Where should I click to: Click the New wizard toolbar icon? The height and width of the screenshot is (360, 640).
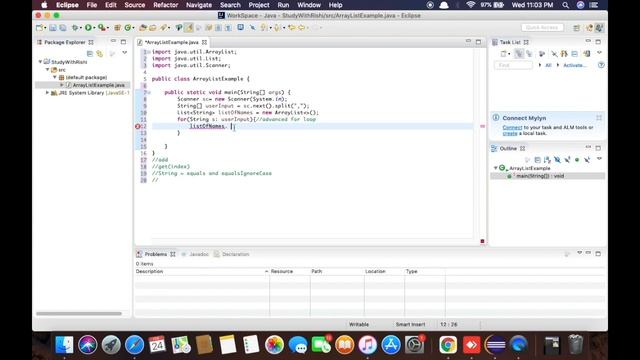(39, 28)
